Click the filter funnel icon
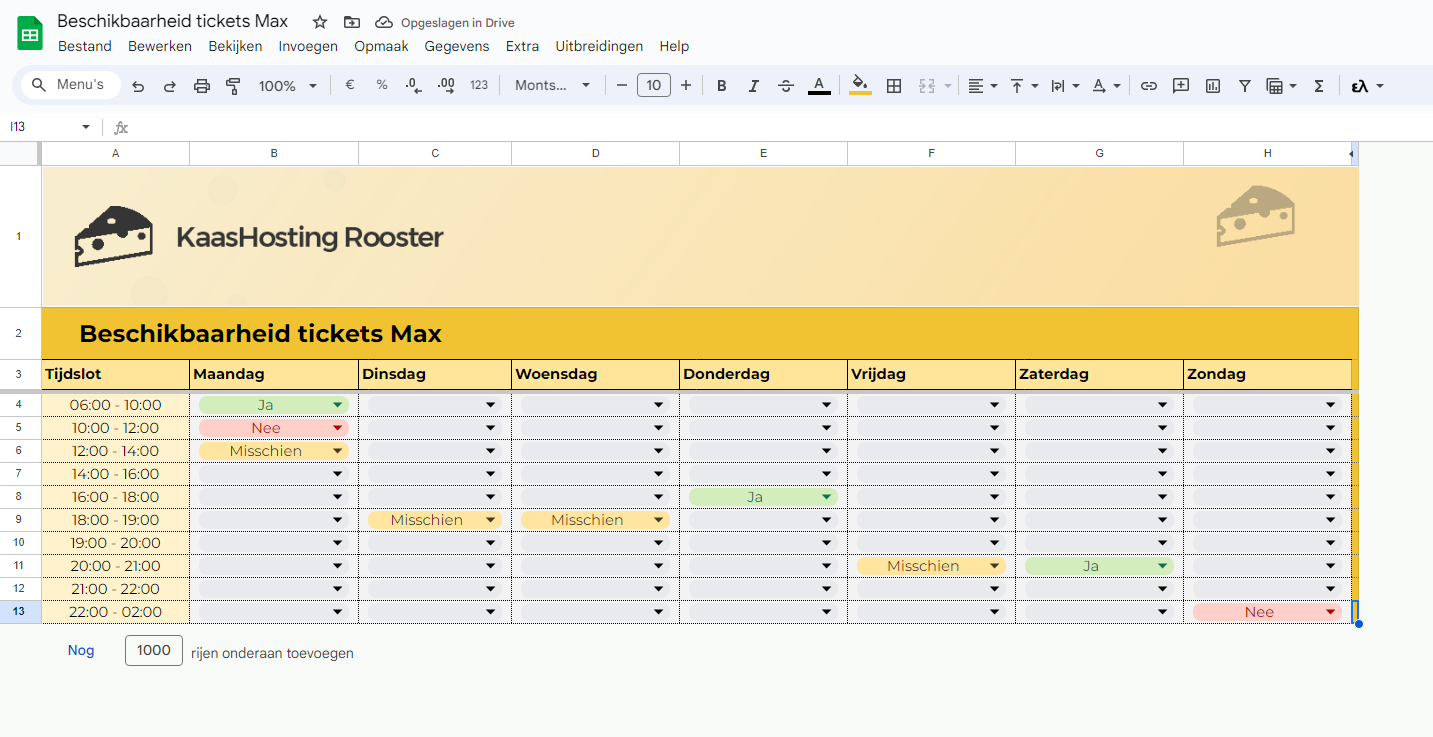This screenshot has width=1433, height=737. coord(1245,86)
